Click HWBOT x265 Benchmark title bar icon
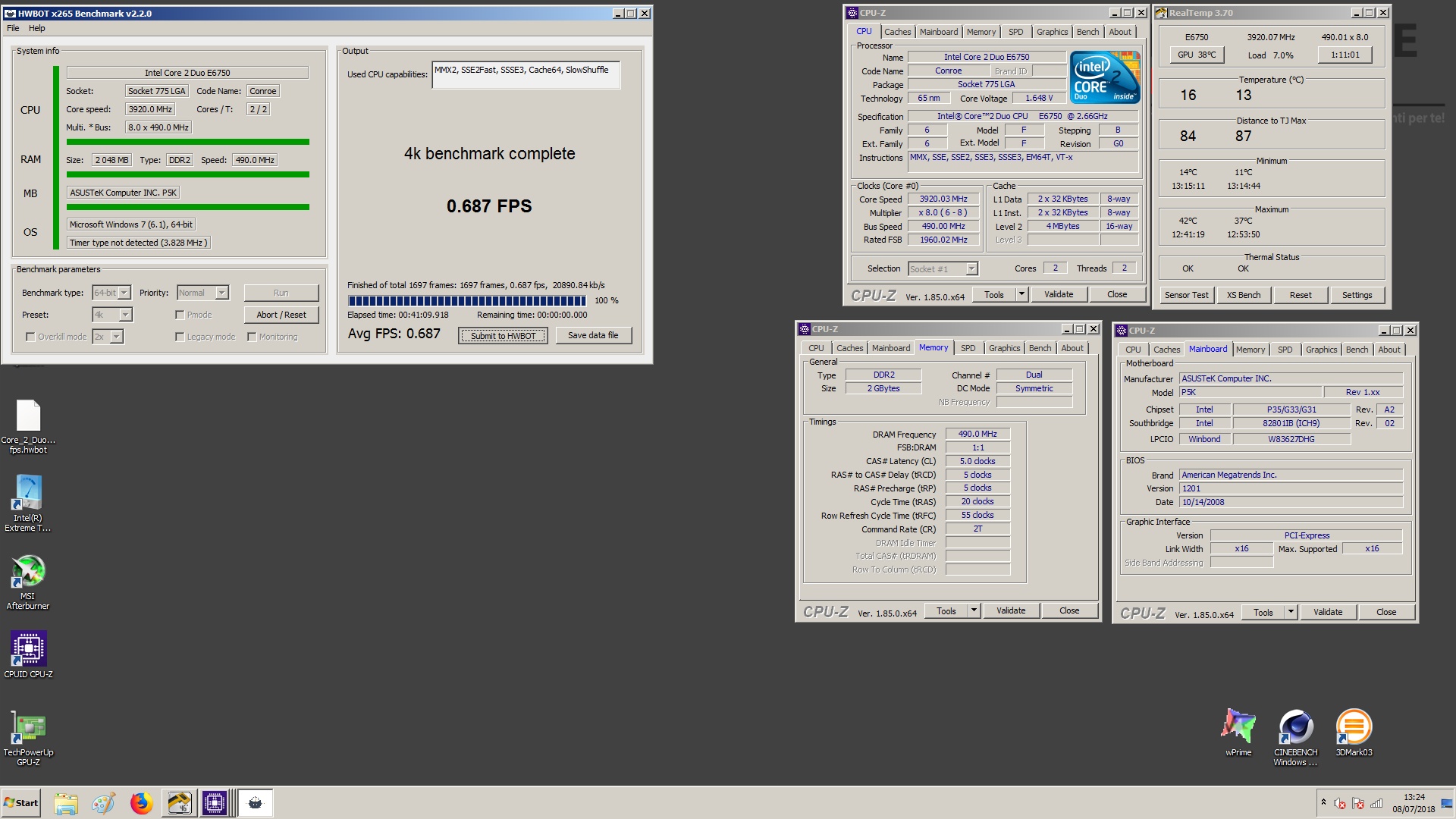The width and height of the screenshot is (1456, 819). click(x=10, y=13)
